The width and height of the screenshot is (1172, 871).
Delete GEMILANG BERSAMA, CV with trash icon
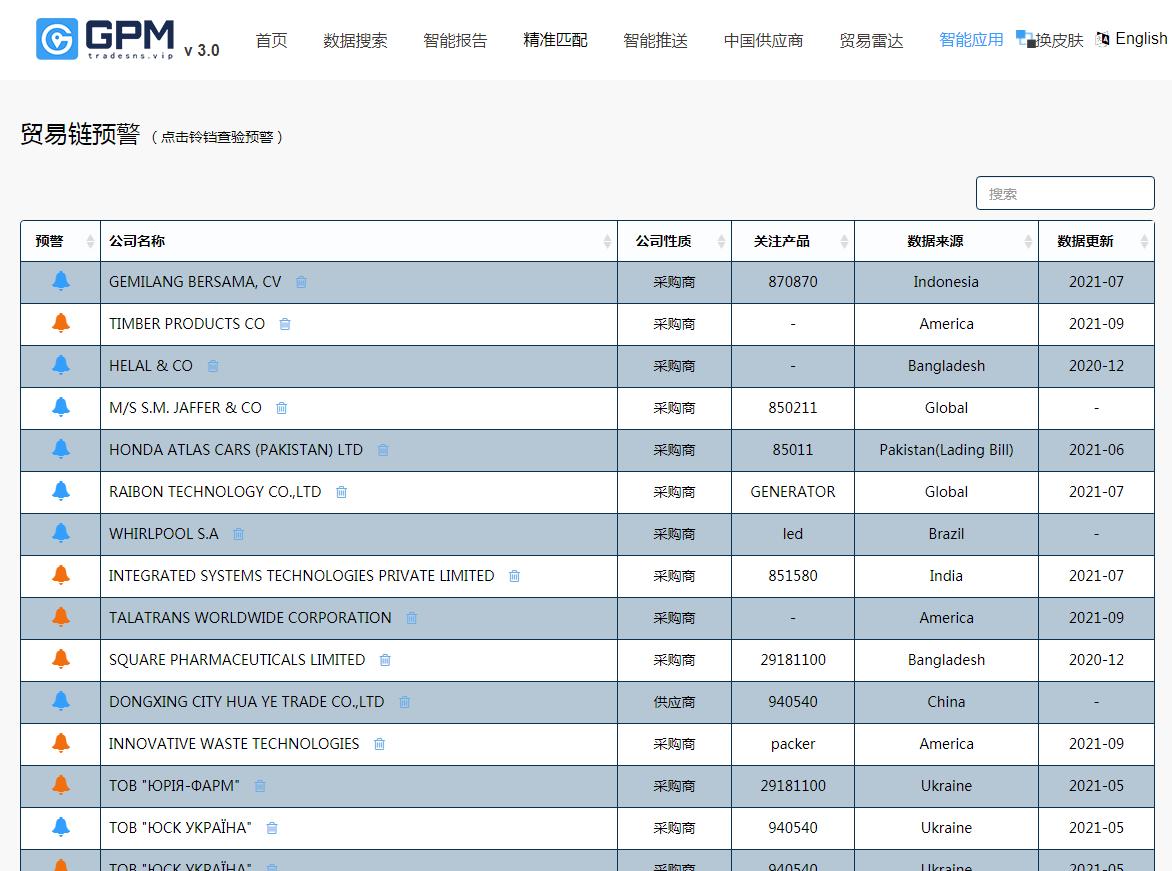click(x=301, y=282)
